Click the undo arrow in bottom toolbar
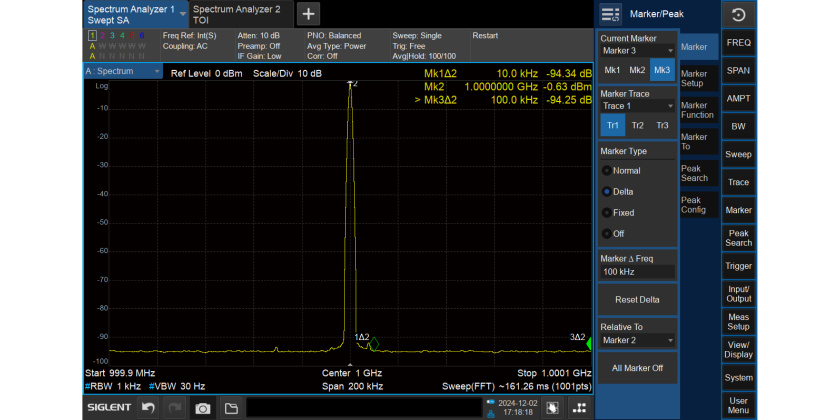The width and height of the screenshot is (840, 420). click(x=148, y=408)
